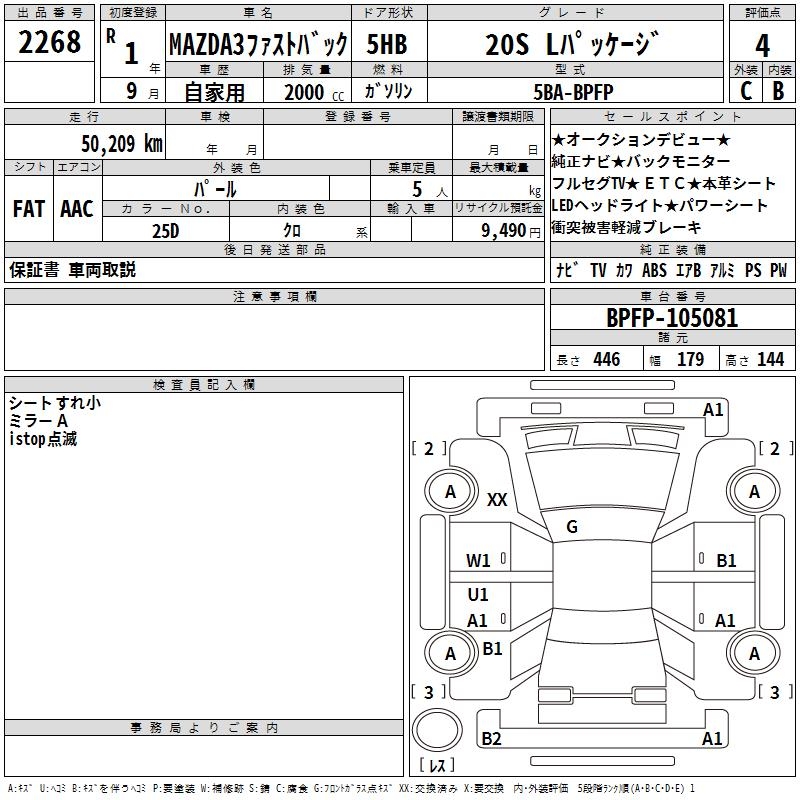Click the PS equipment label
The height and width of the screenshot is (800, 800).
point(753,270)
